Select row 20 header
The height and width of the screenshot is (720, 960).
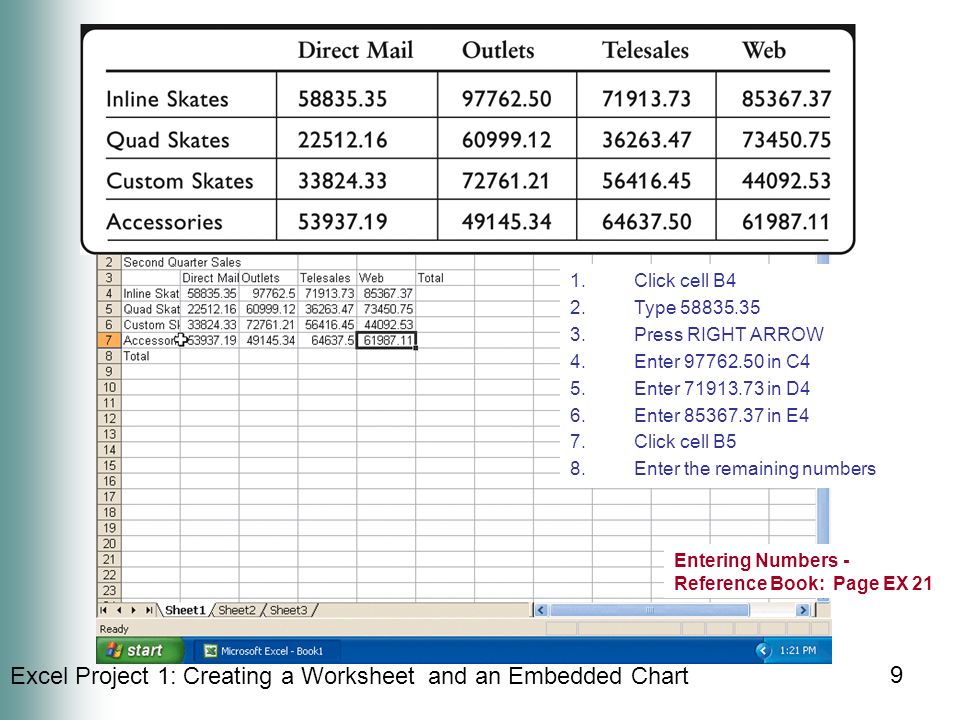click(109, 544)
